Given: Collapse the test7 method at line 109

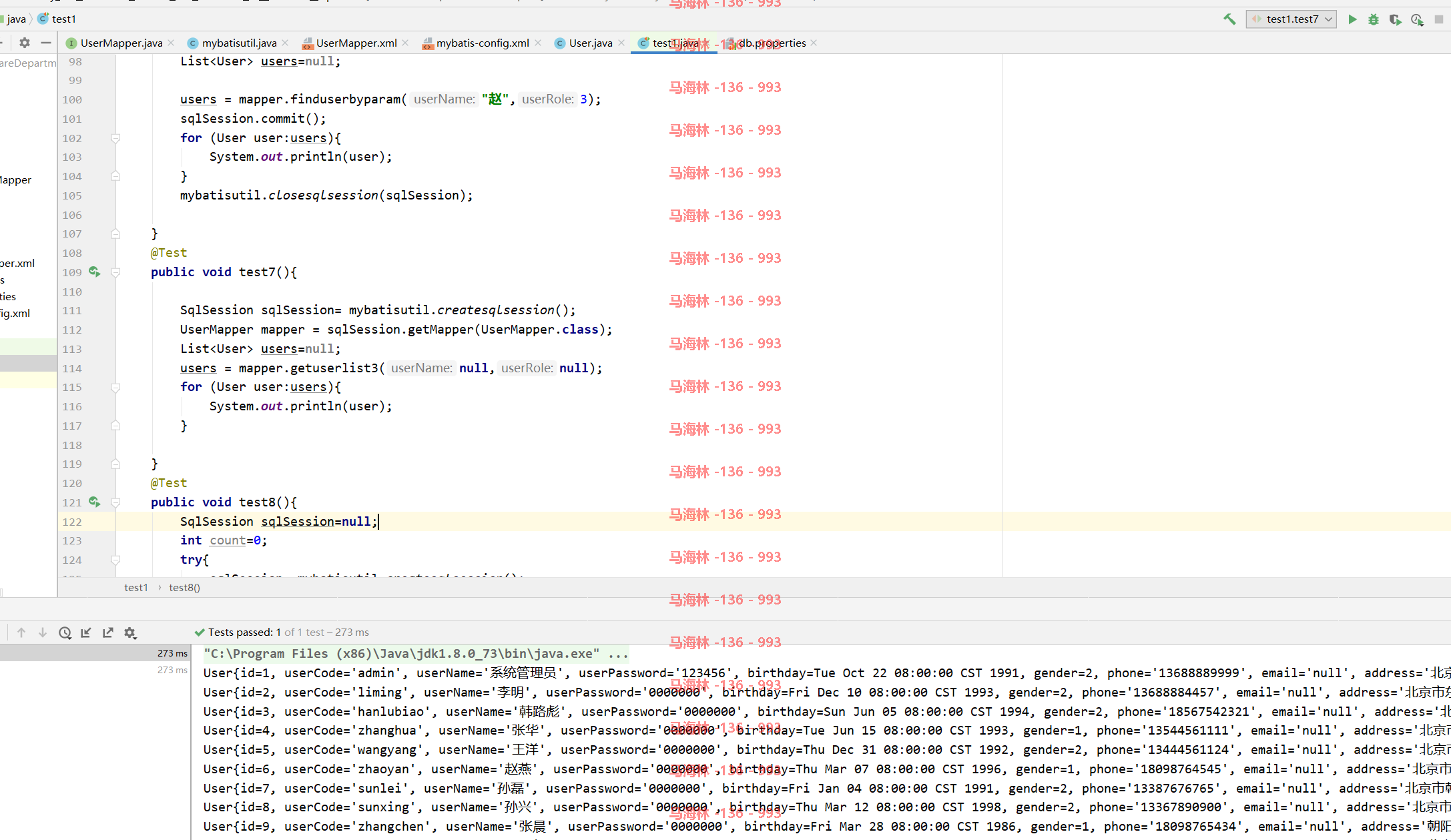Looking at the screenshot, I should pyautogui.click(x=115, y=272).
